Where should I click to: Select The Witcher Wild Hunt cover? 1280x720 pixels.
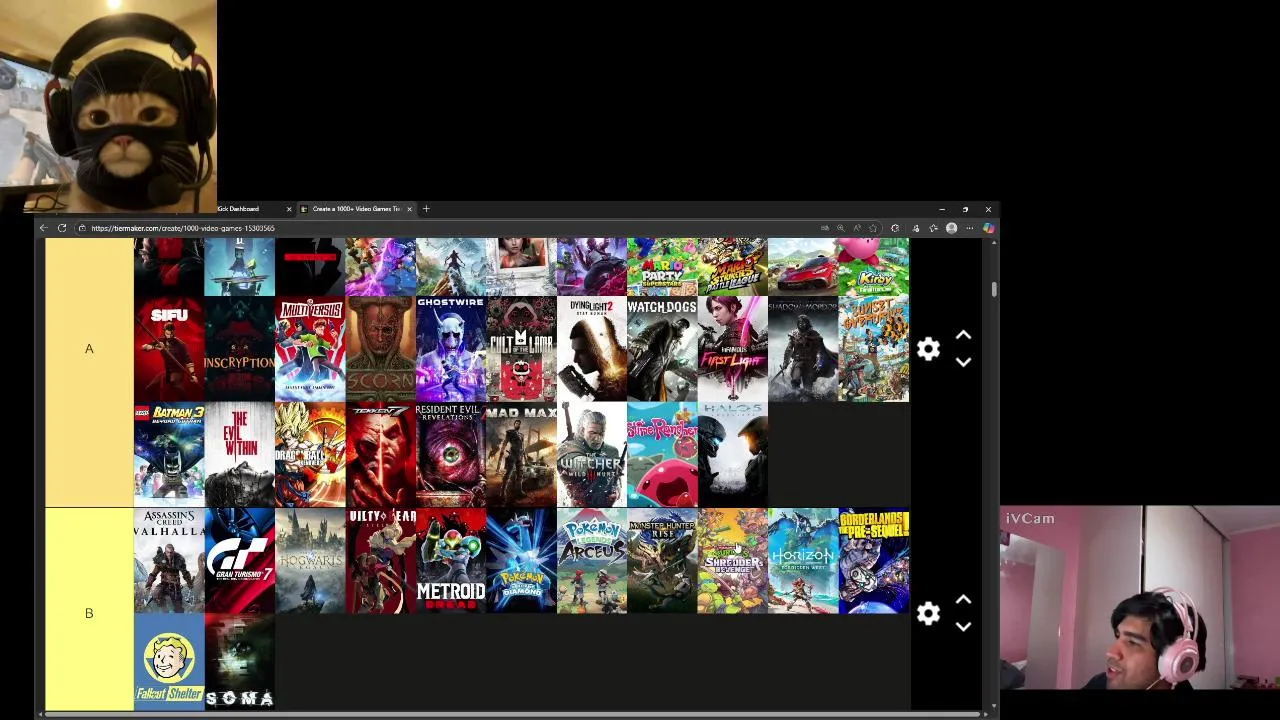pyautogui.click(x=592, y=455)
